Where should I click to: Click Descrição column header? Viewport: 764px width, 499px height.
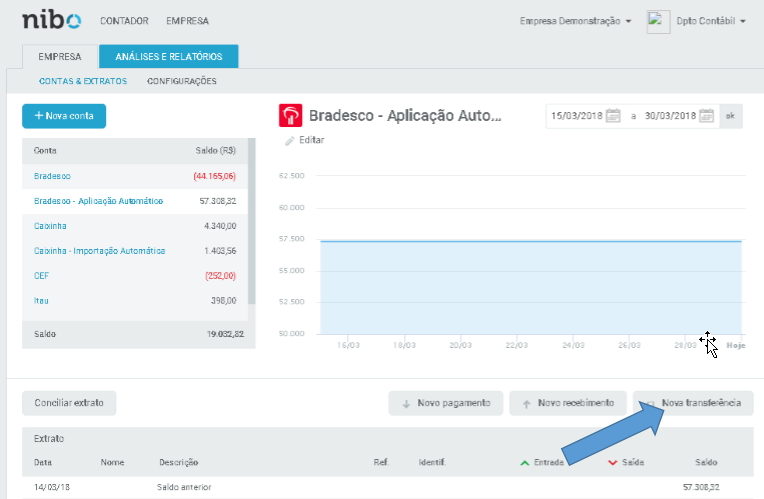[178, 462]
